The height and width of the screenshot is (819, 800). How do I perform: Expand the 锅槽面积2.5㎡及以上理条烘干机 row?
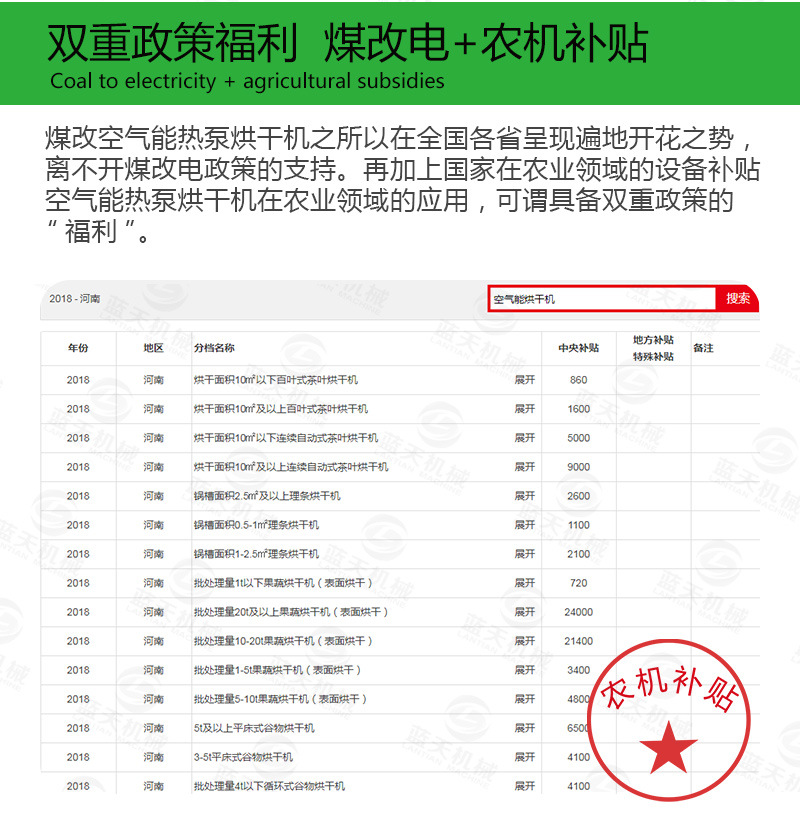point(525,496)
